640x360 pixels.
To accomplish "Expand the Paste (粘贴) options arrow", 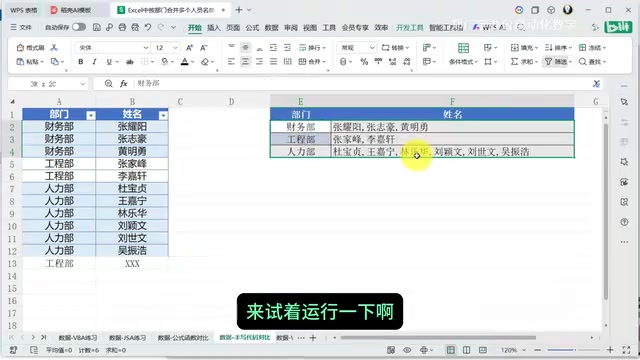I will 42,62.
